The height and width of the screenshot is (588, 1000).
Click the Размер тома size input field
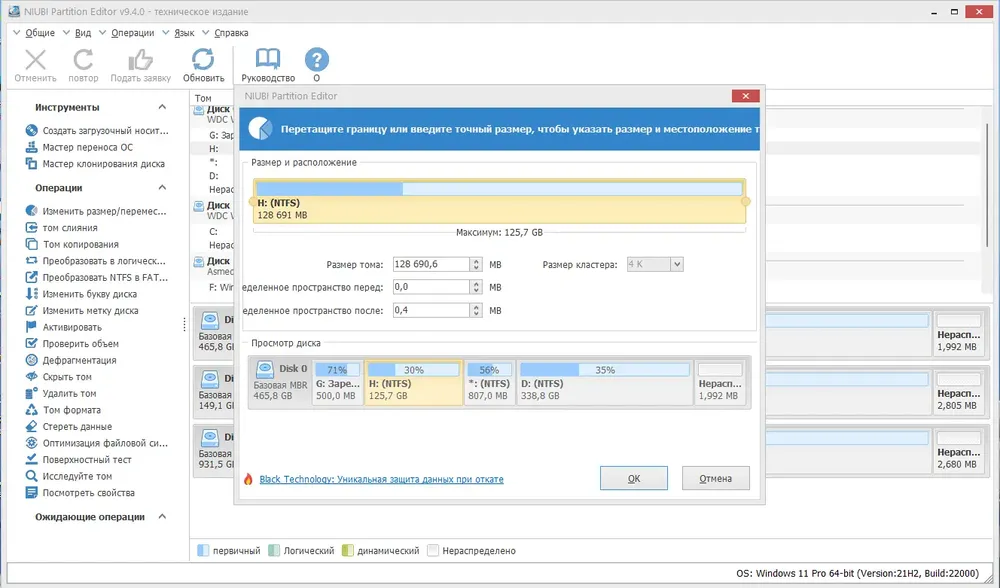point(431,264)
